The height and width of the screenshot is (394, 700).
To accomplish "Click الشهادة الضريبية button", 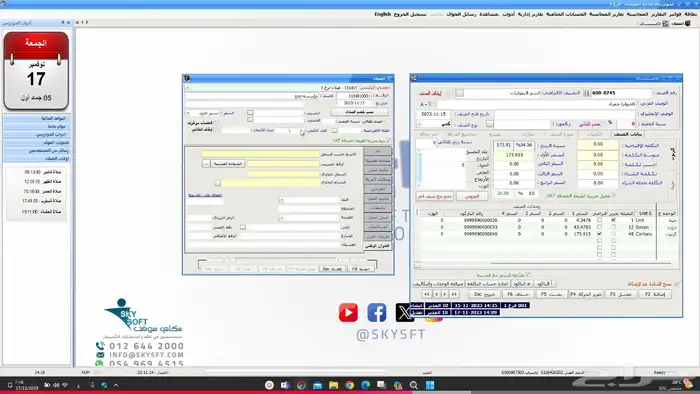I will [x=228, y=164].
